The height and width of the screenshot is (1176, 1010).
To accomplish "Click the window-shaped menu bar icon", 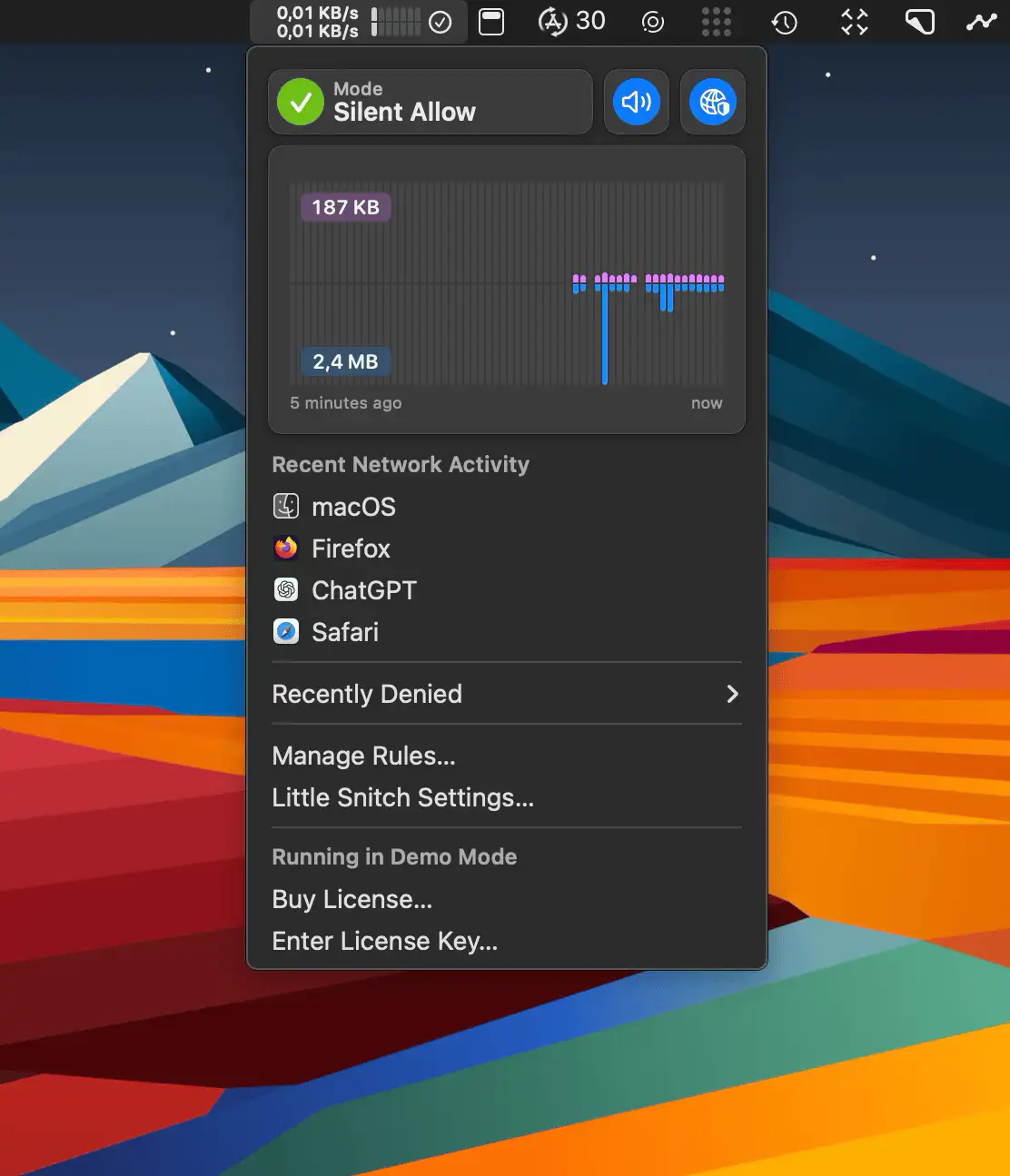I will [491, 22].
